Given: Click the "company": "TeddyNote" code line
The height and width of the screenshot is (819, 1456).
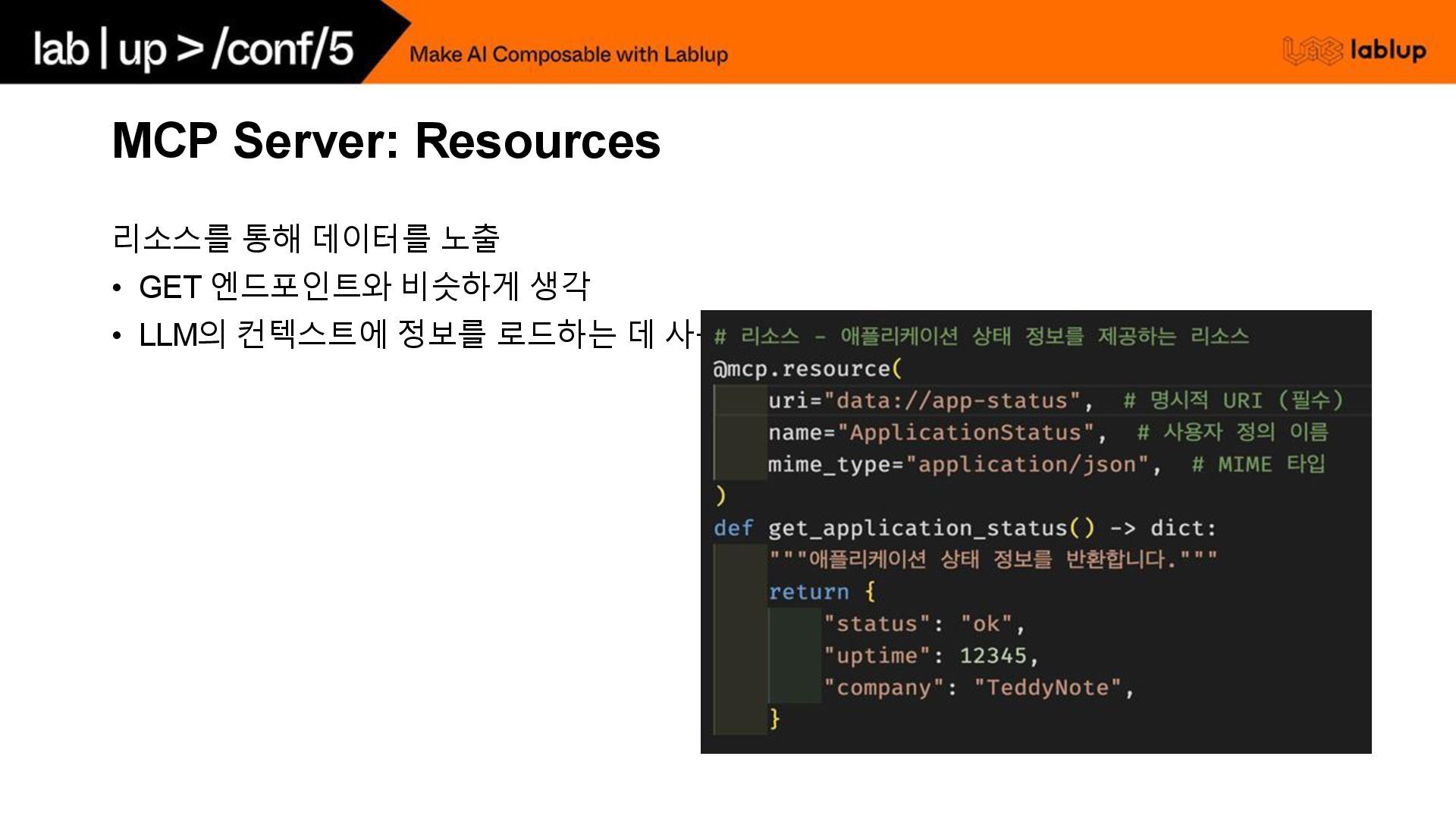Looking at the screenshot, I should [x=978, y=688].
